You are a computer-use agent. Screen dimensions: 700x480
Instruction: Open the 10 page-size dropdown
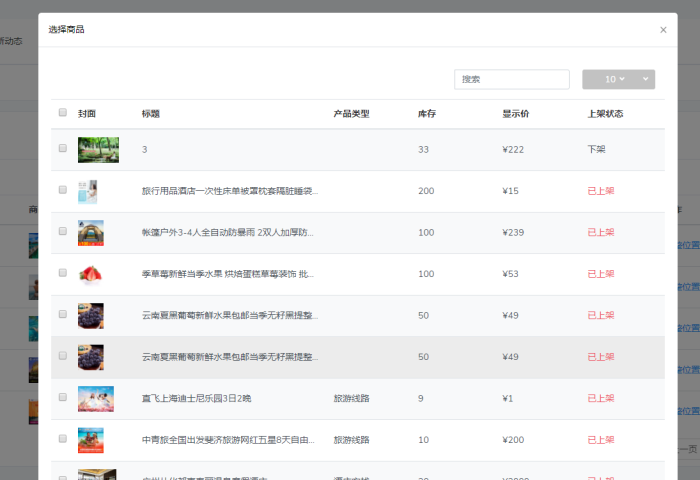coord(615,79)
